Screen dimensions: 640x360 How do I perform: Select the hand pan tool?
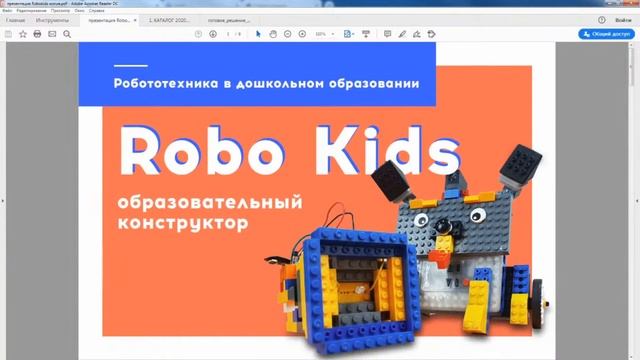point(273,34)
